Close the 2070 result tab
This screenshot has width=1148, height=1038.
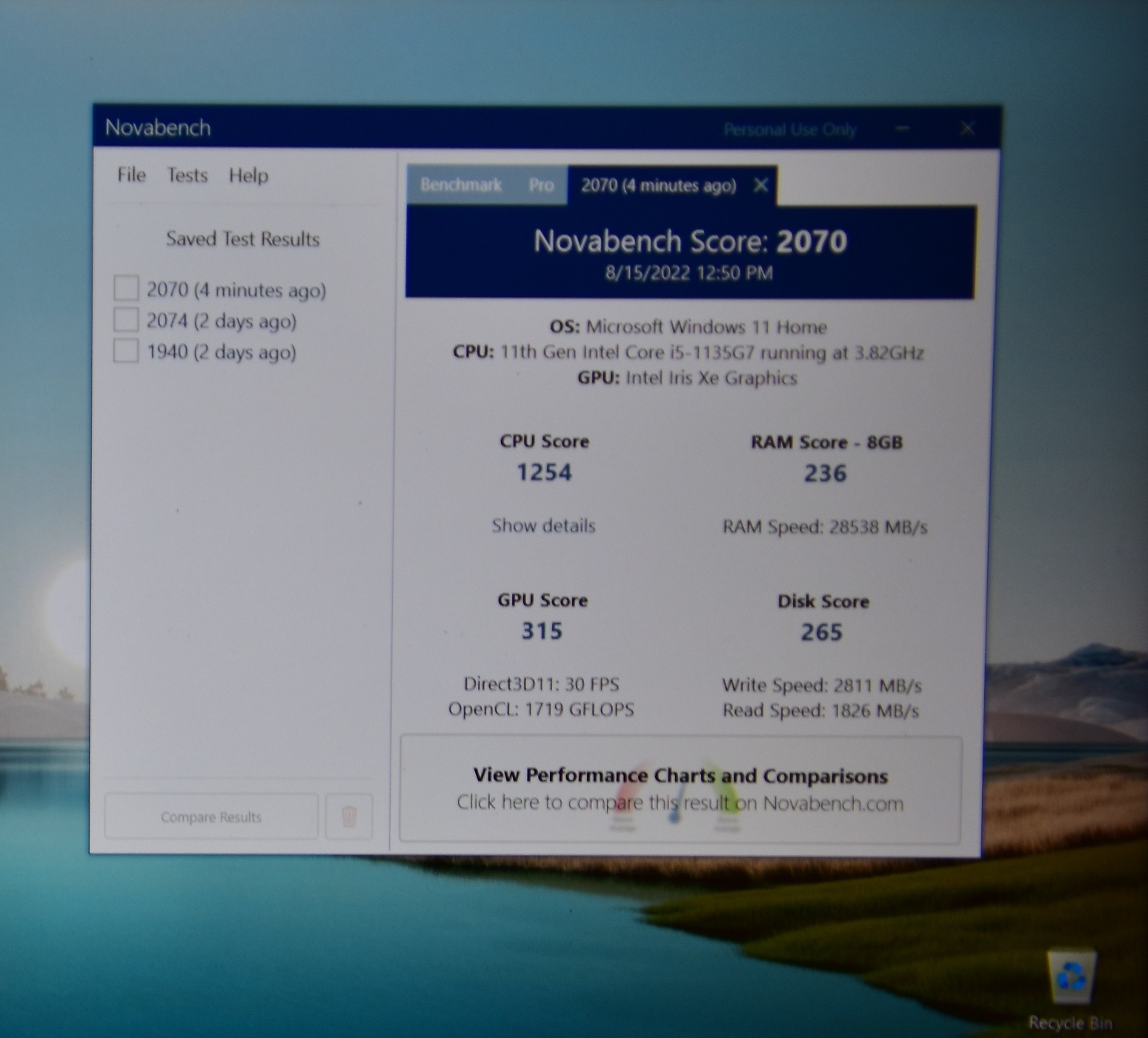click(760, 185)
